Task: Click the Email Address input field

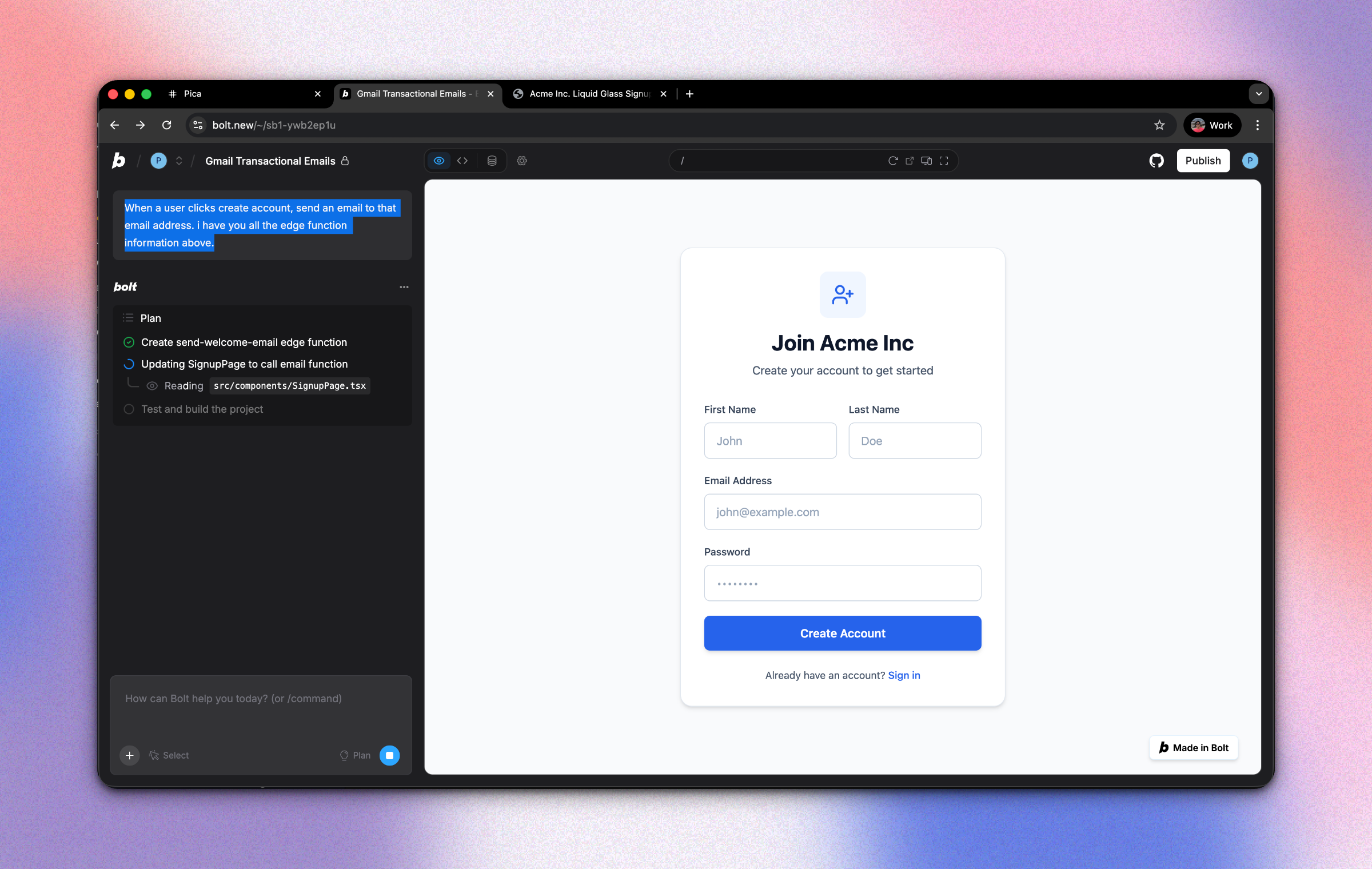Action: click(842, 512)
